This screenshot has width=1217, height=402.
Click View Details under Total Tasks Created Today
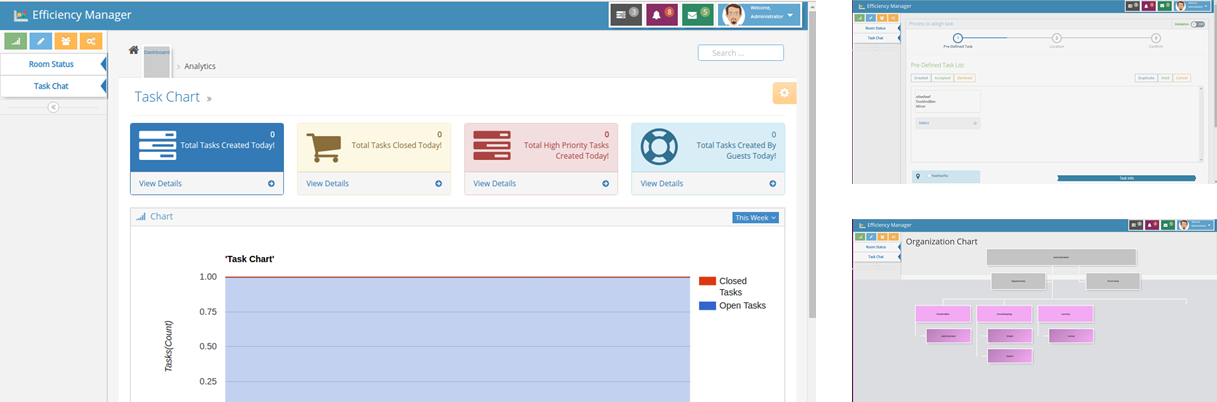206,183
